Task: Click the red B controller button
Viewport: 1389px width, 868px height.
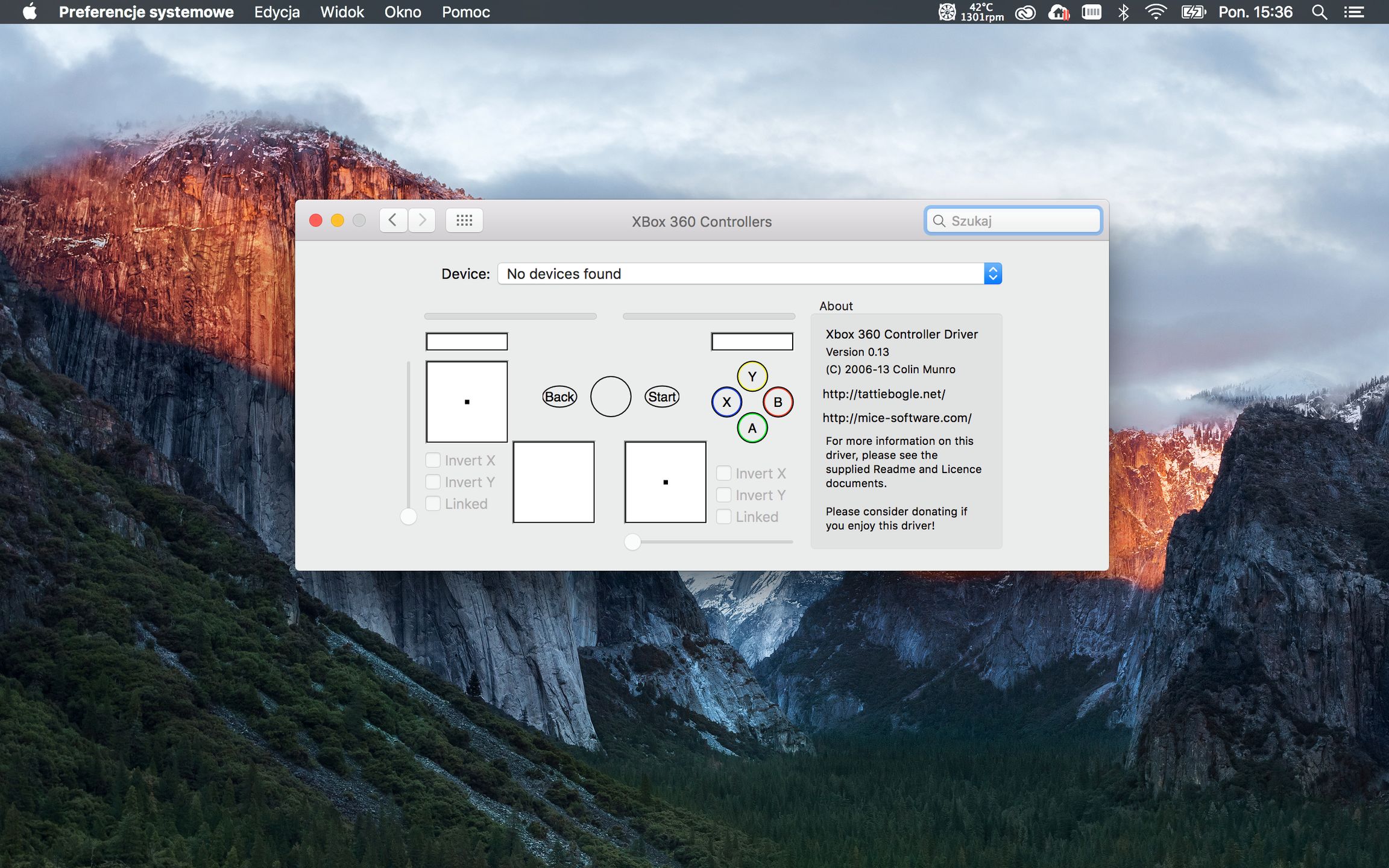Action: click(778, 402)
